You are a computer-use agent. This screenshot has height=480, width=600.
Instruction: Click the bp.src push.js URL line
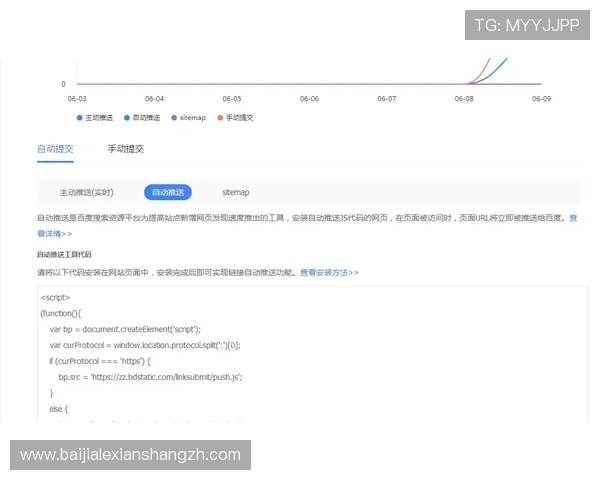coord(150,377)
